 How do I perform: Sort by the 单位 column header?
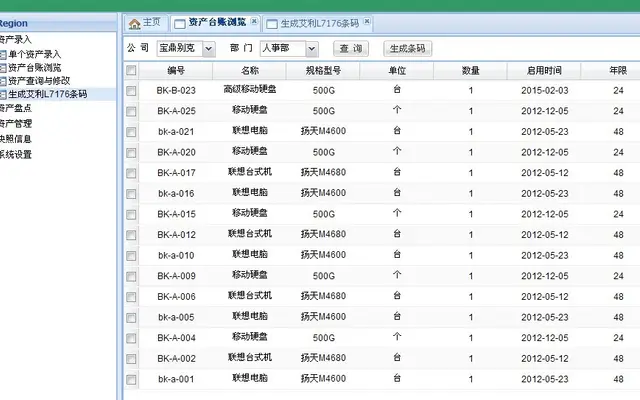(397, 71)
